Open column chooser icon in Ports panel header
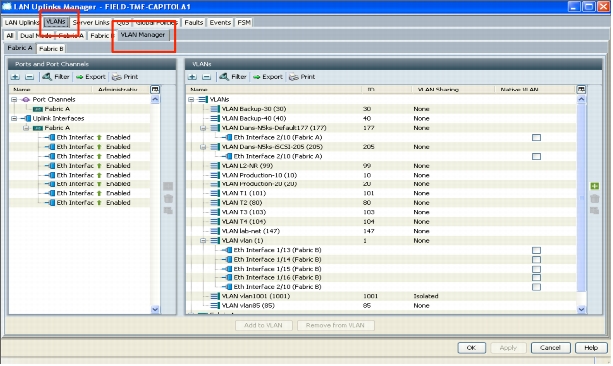 (155, 90)
